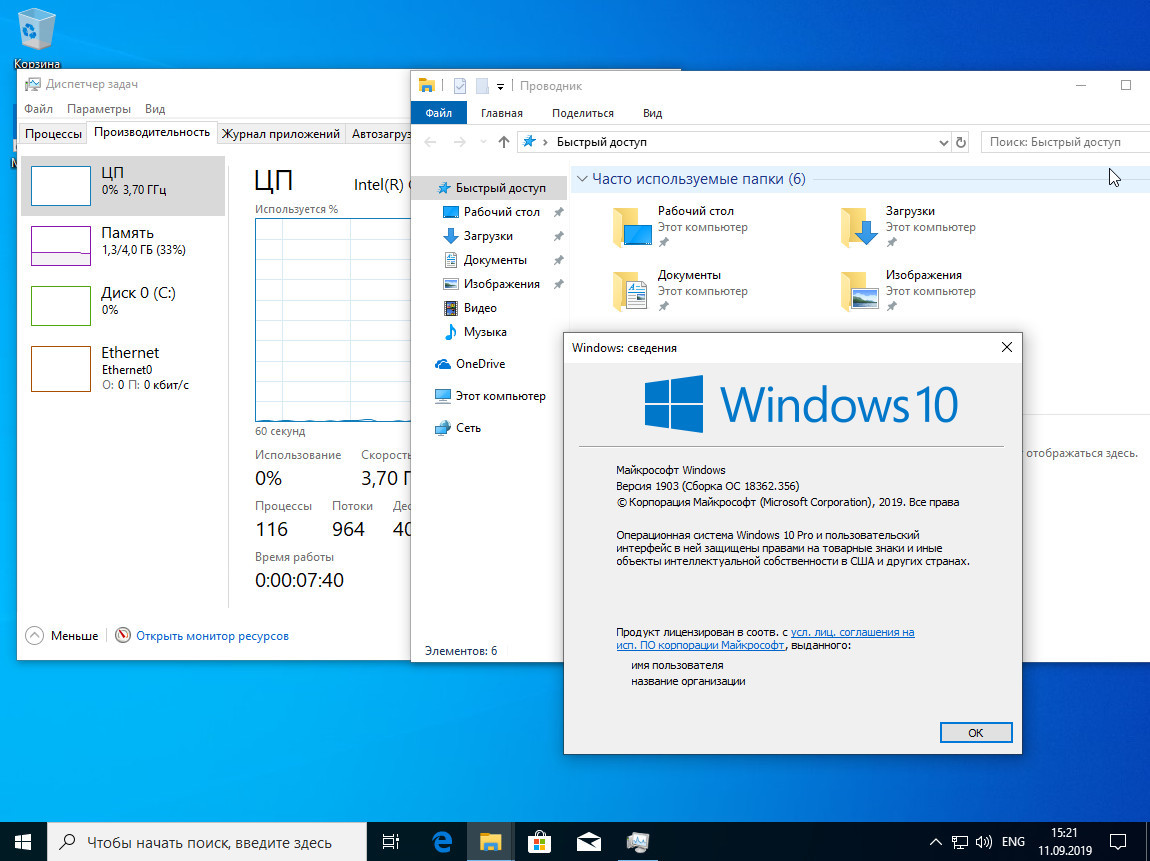Open the notification center icon
Viewport: 1150px width, 861px height.
[1119, 840]
